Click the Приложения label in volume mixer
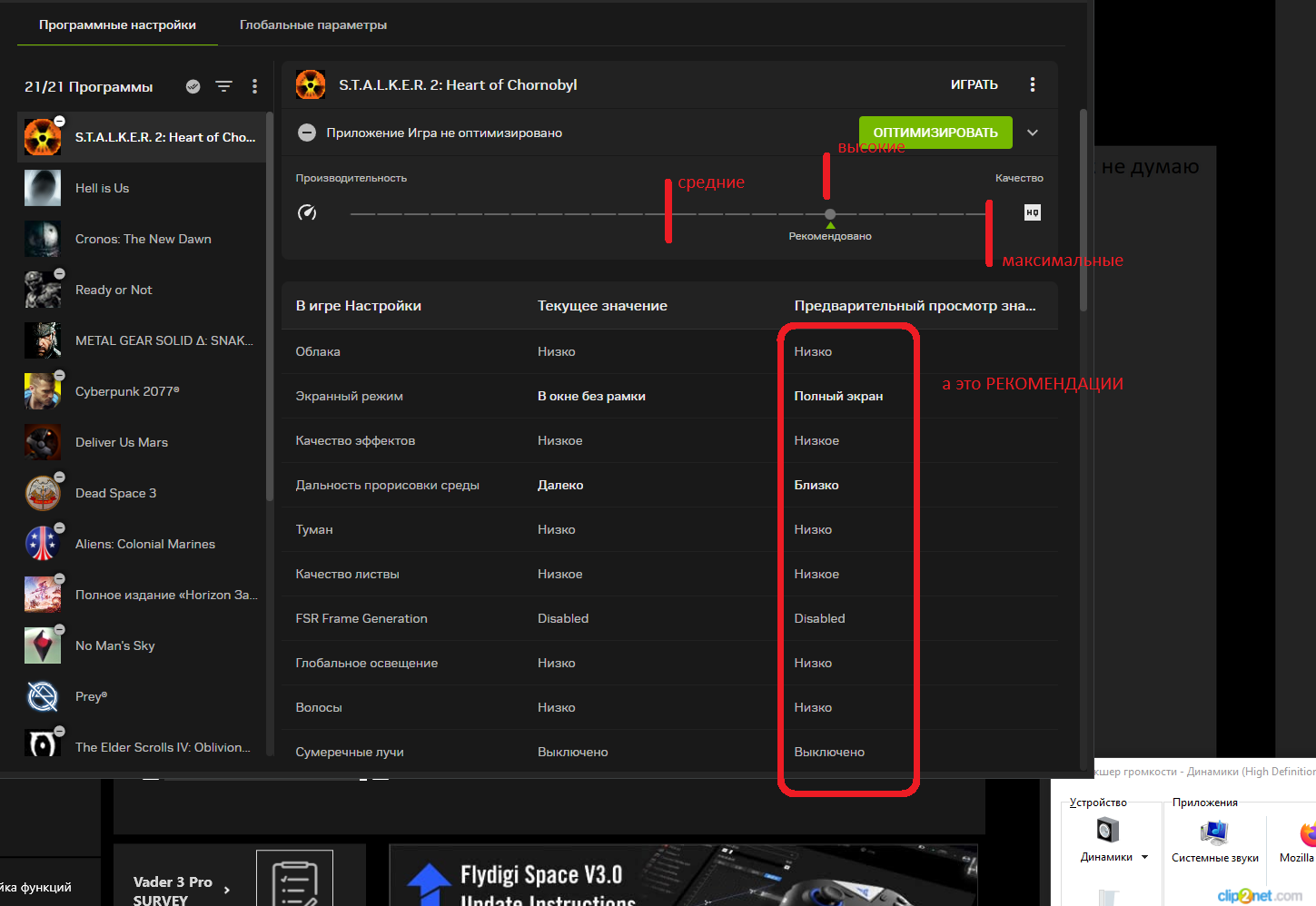The width and height of the screenshot is (1316, 906). click(x=1205, y=803)
